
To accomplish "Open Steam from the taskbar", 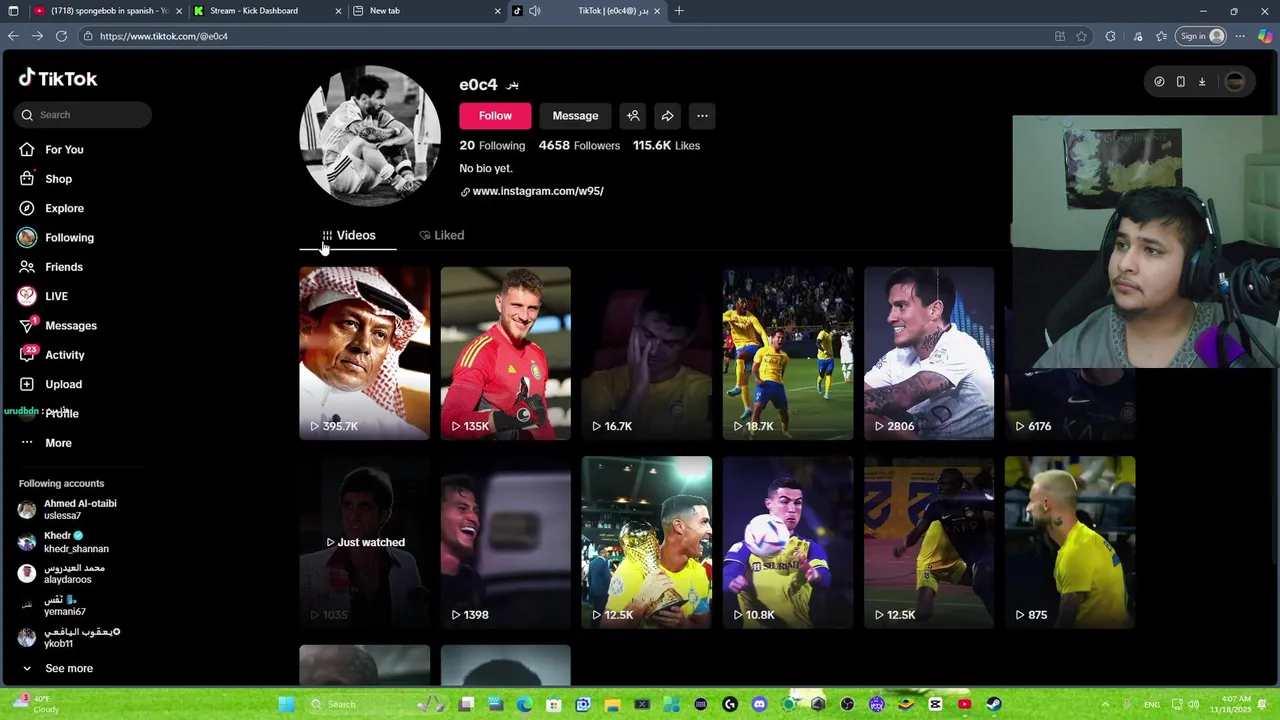I will coord(993,704).
